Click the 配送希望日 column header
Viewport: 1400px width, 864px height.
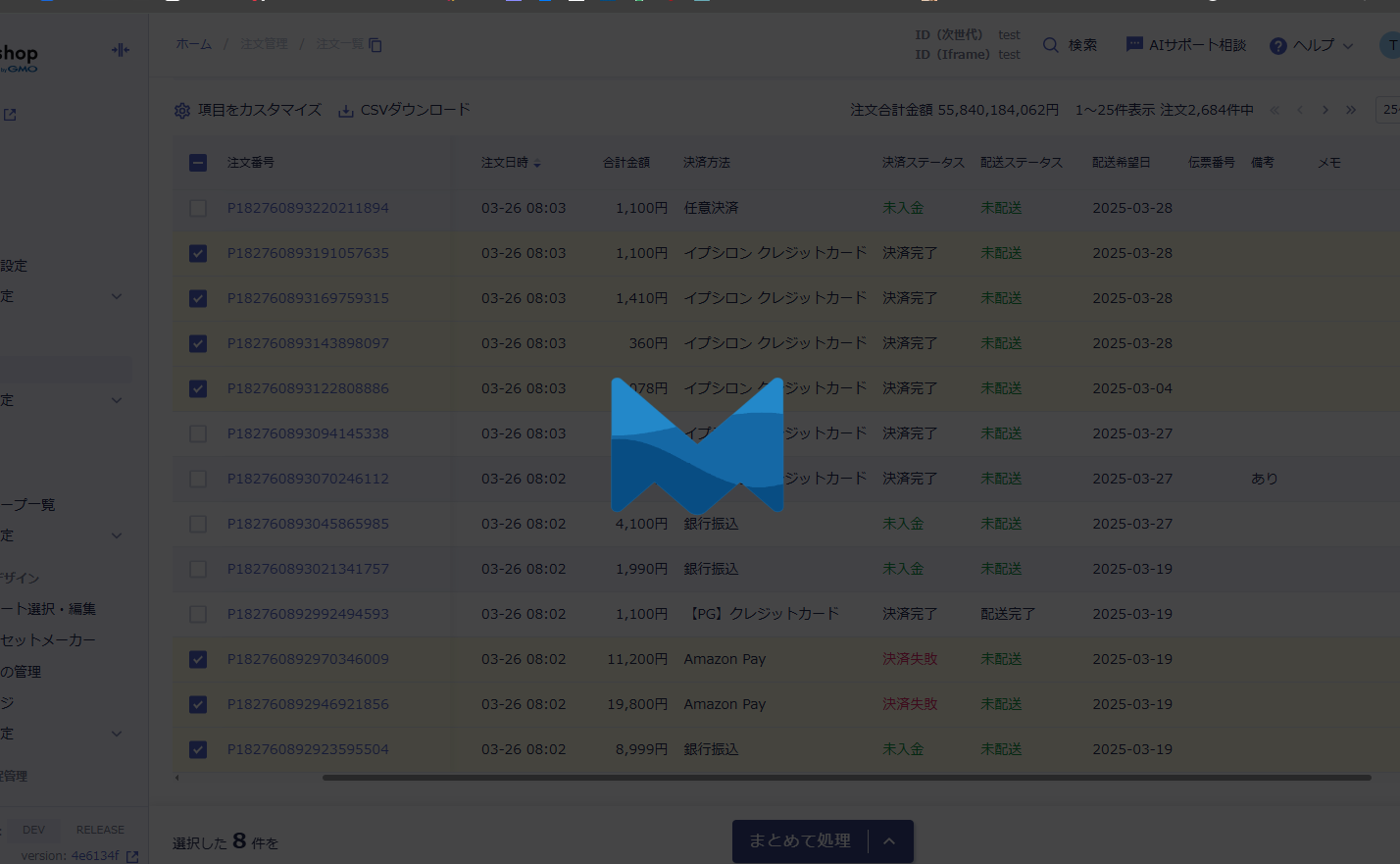(x=1122, y=163)
